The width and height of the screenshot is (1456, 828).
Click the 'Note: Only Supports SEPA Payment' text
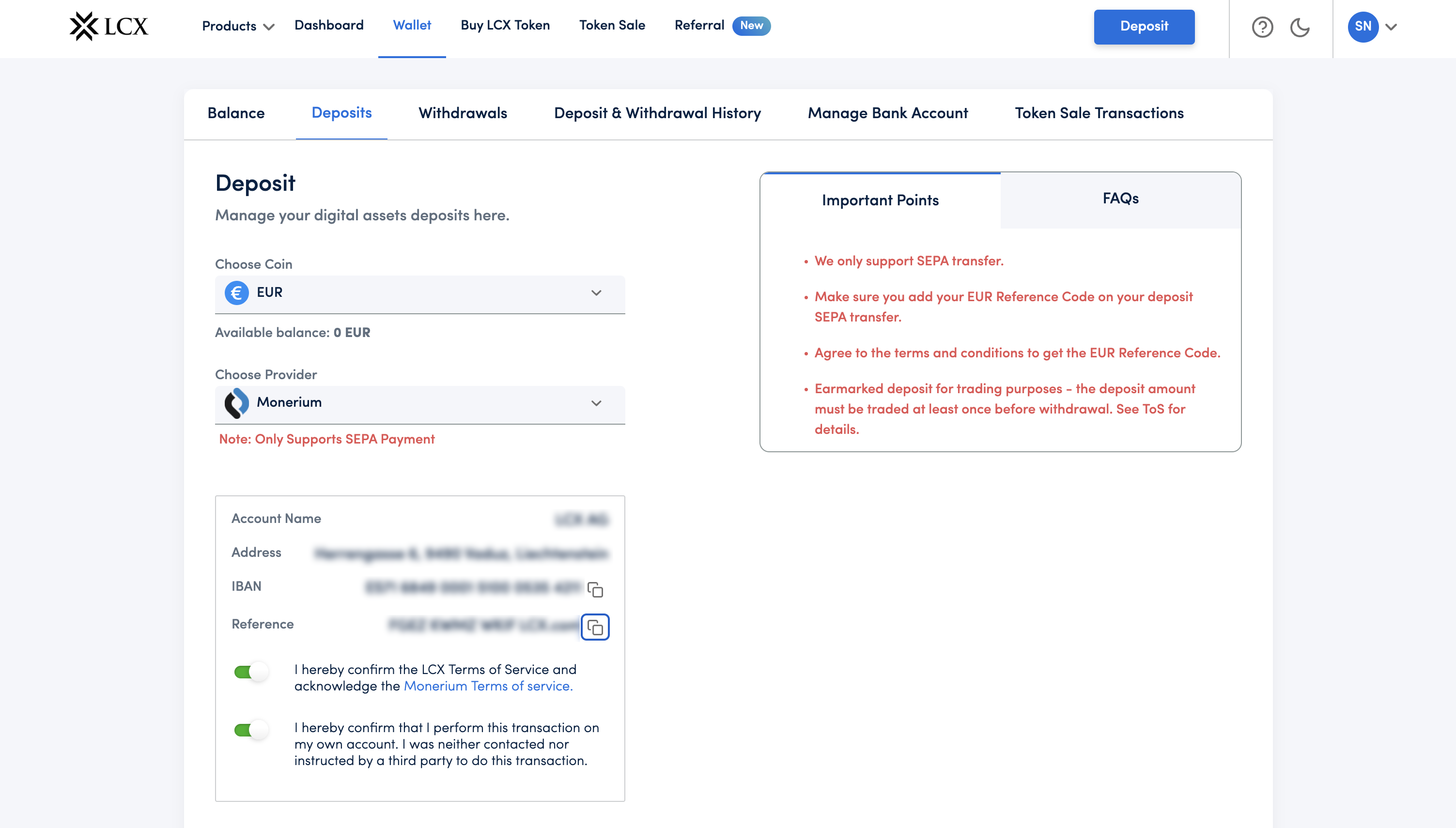pos(326,439)
